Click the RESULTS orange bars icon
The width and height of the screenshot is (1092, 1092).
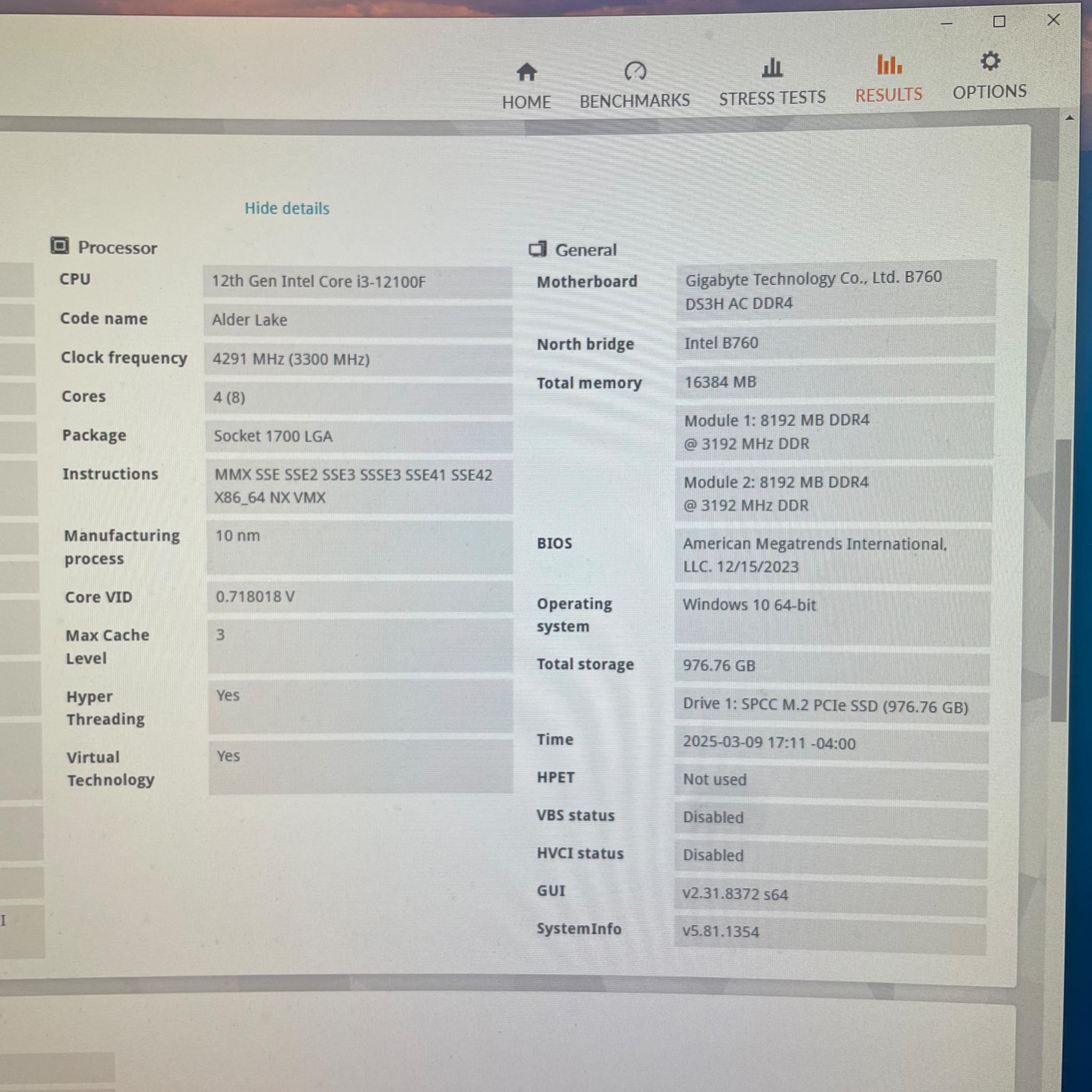click(x=888, y=64)
